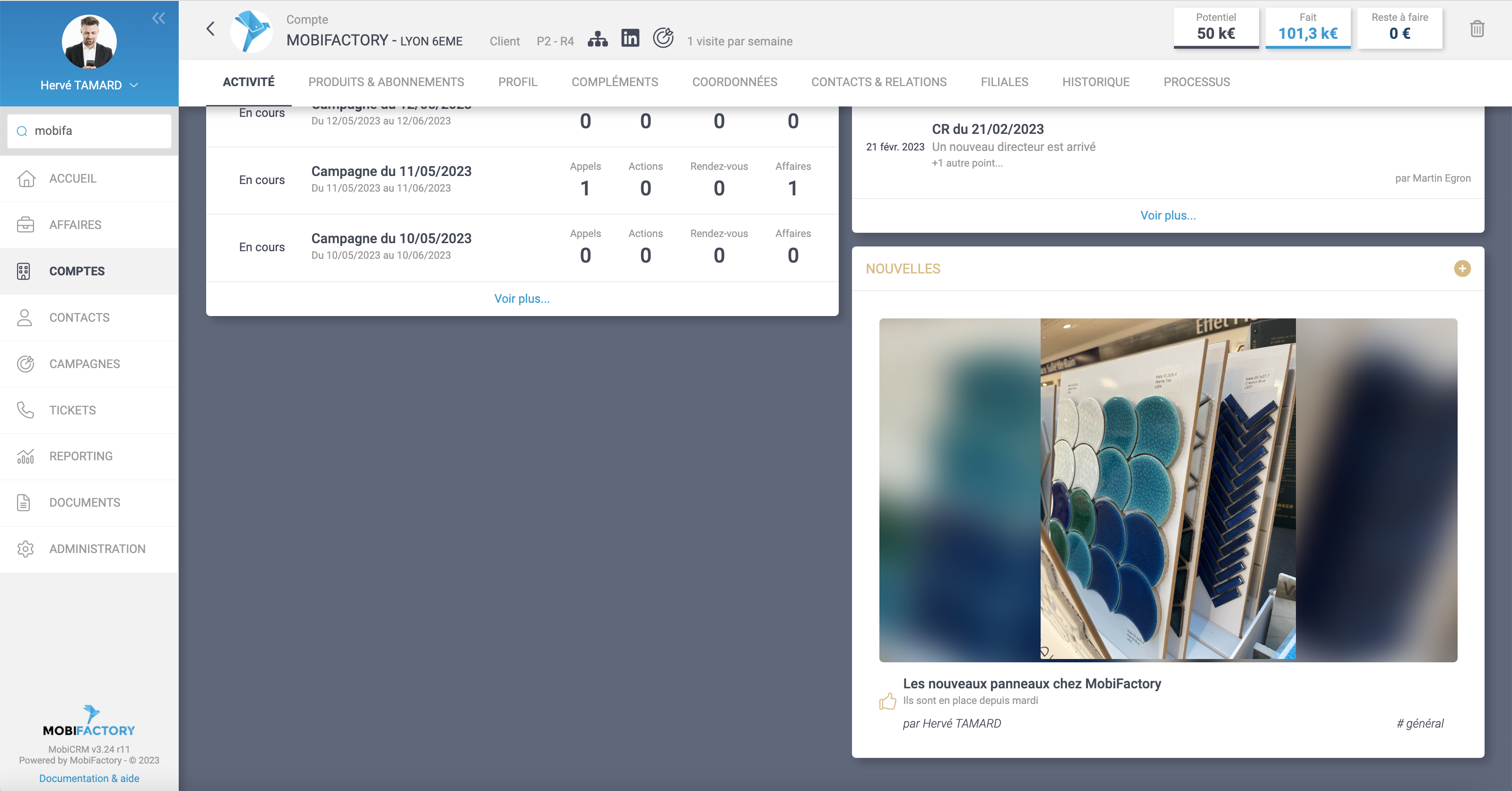Open the LinkedIn icon in header
The width and height of the screenshot is (1512, 791).
(630, 38)
